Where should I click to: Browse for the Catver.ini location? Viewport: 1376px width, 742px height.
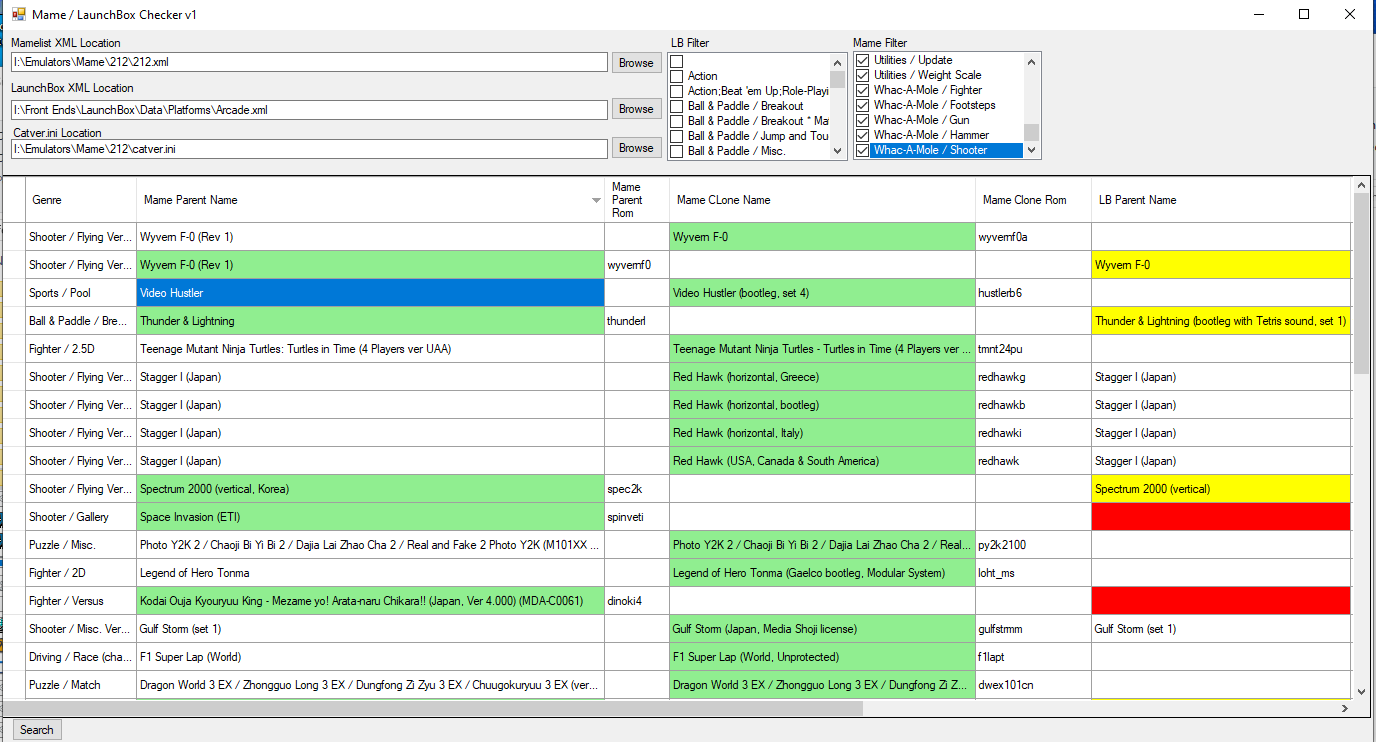(x=636, y=148)
